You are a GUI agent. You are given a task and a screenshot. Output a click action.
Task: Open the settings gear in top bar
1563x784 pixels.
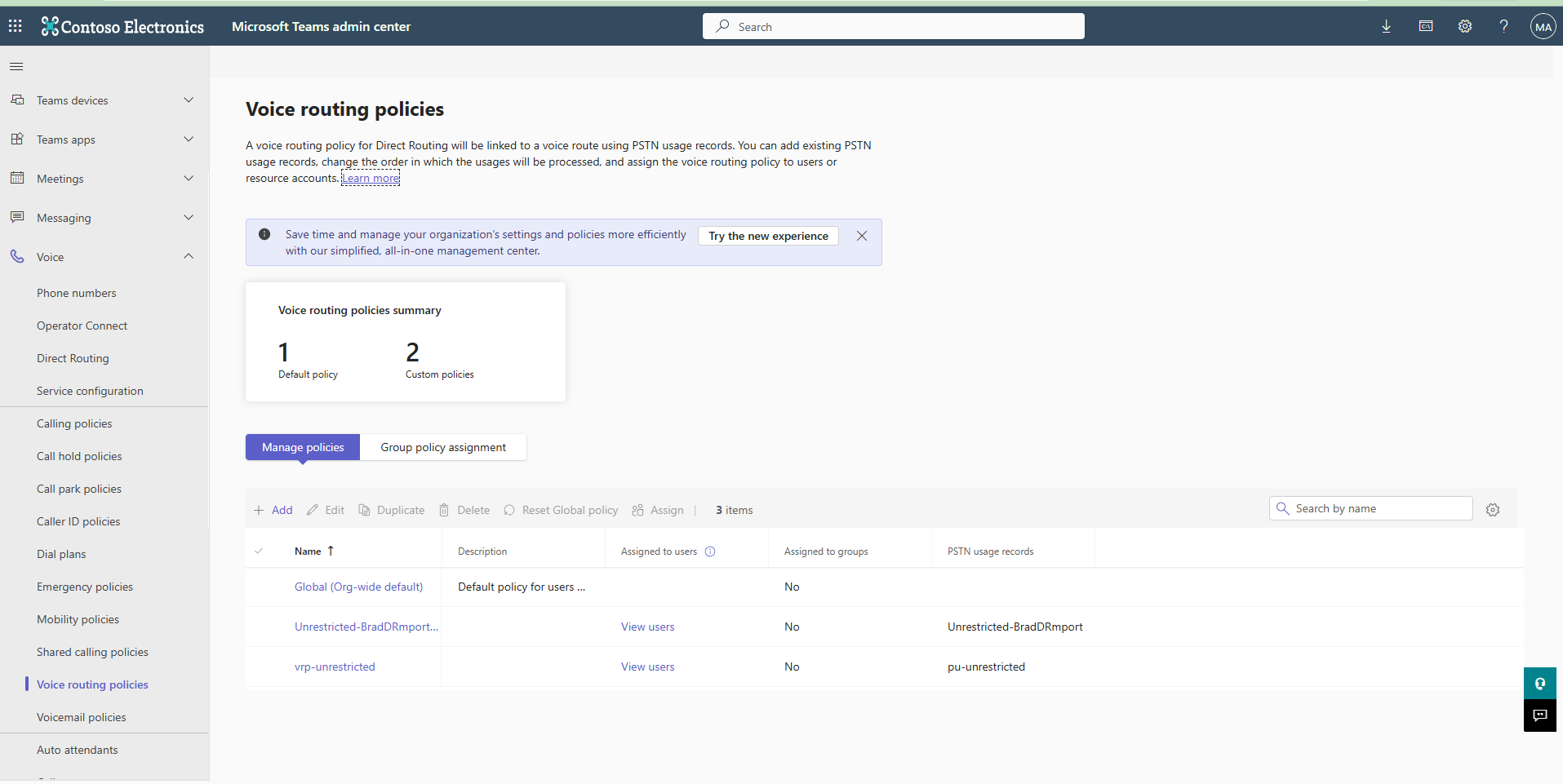click(x=1465, y=26)
